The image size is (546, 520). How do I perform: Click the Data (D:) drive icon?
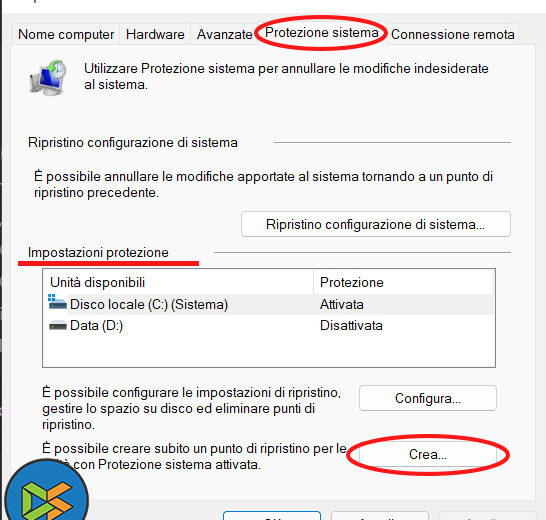tap(58, 326)
